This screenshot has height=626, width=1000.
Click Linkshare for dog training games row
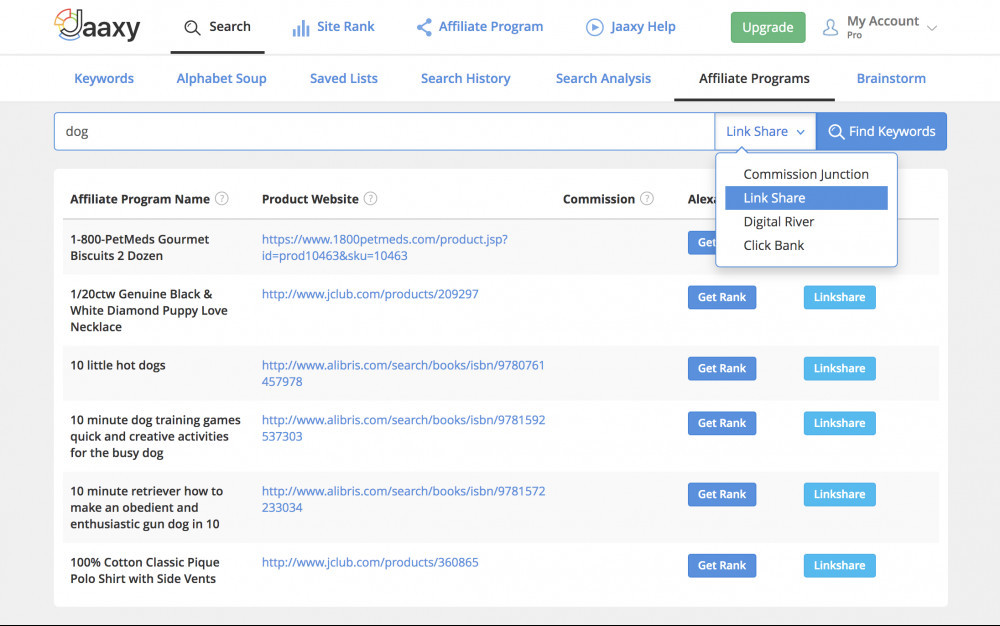839,423
